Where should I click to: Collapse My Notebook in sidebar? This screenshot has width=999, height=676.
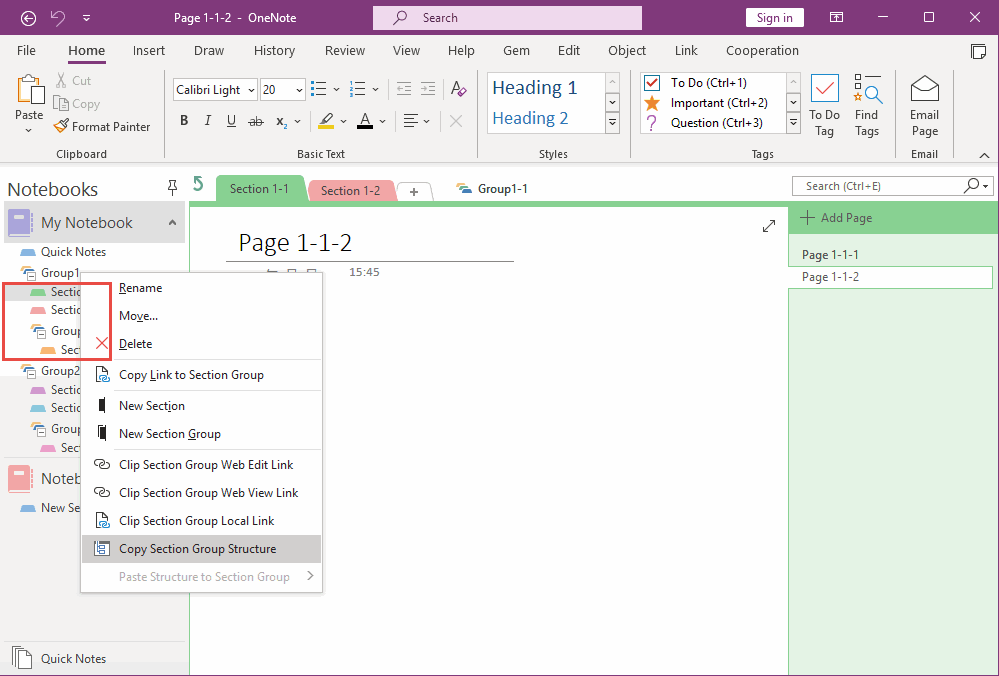pos(171,222)
